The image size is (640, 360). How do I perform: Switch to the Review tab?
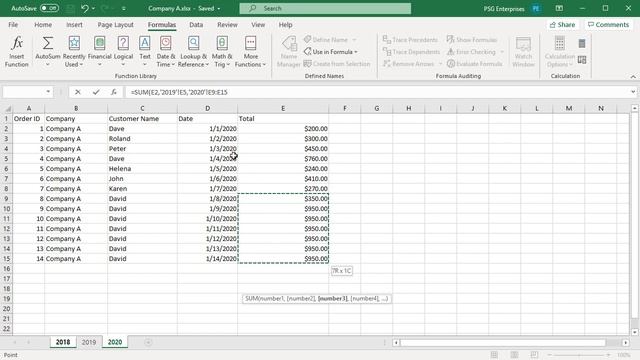point(227,25)
